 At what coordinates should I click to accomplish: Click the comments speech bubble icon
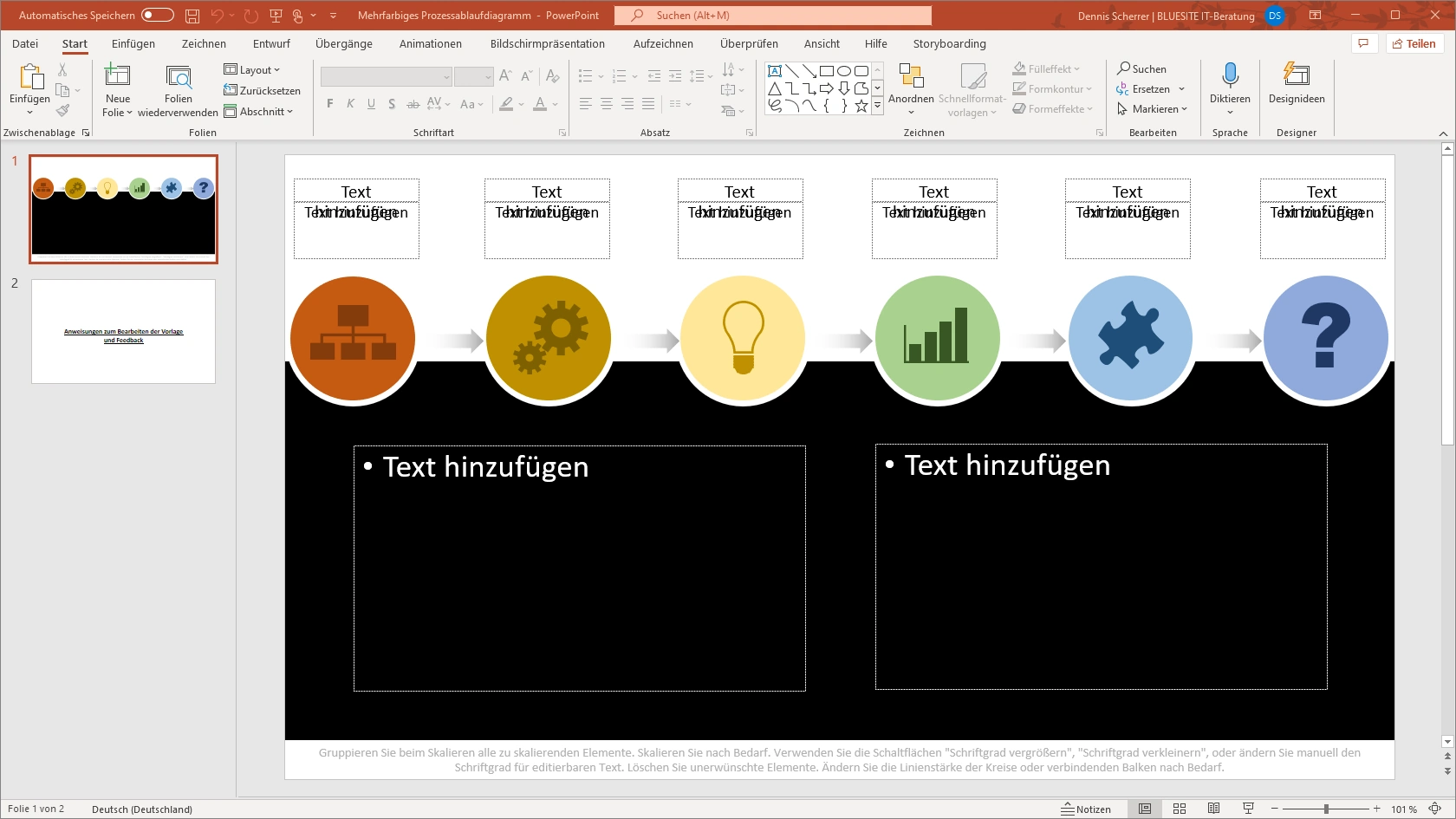(x=1363, y=43)
